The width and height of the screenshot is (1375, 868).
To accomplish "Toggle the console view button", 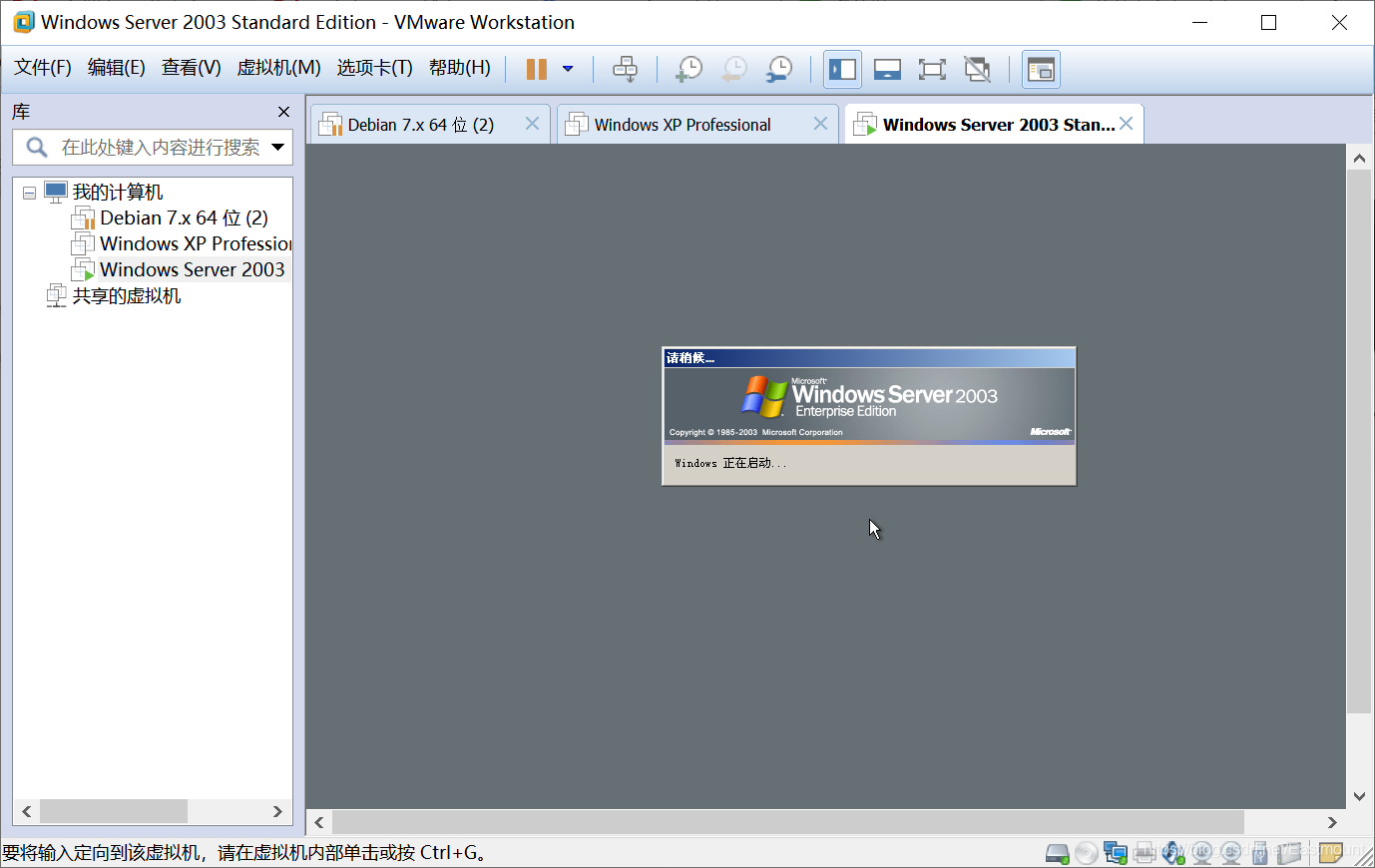I will click(1041, 69).
